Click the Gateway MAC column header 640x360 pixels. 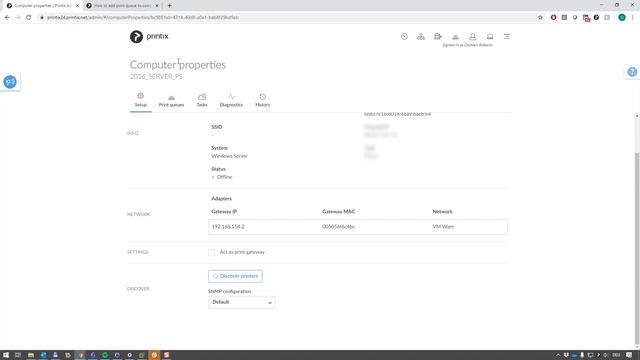coord(338,211)
